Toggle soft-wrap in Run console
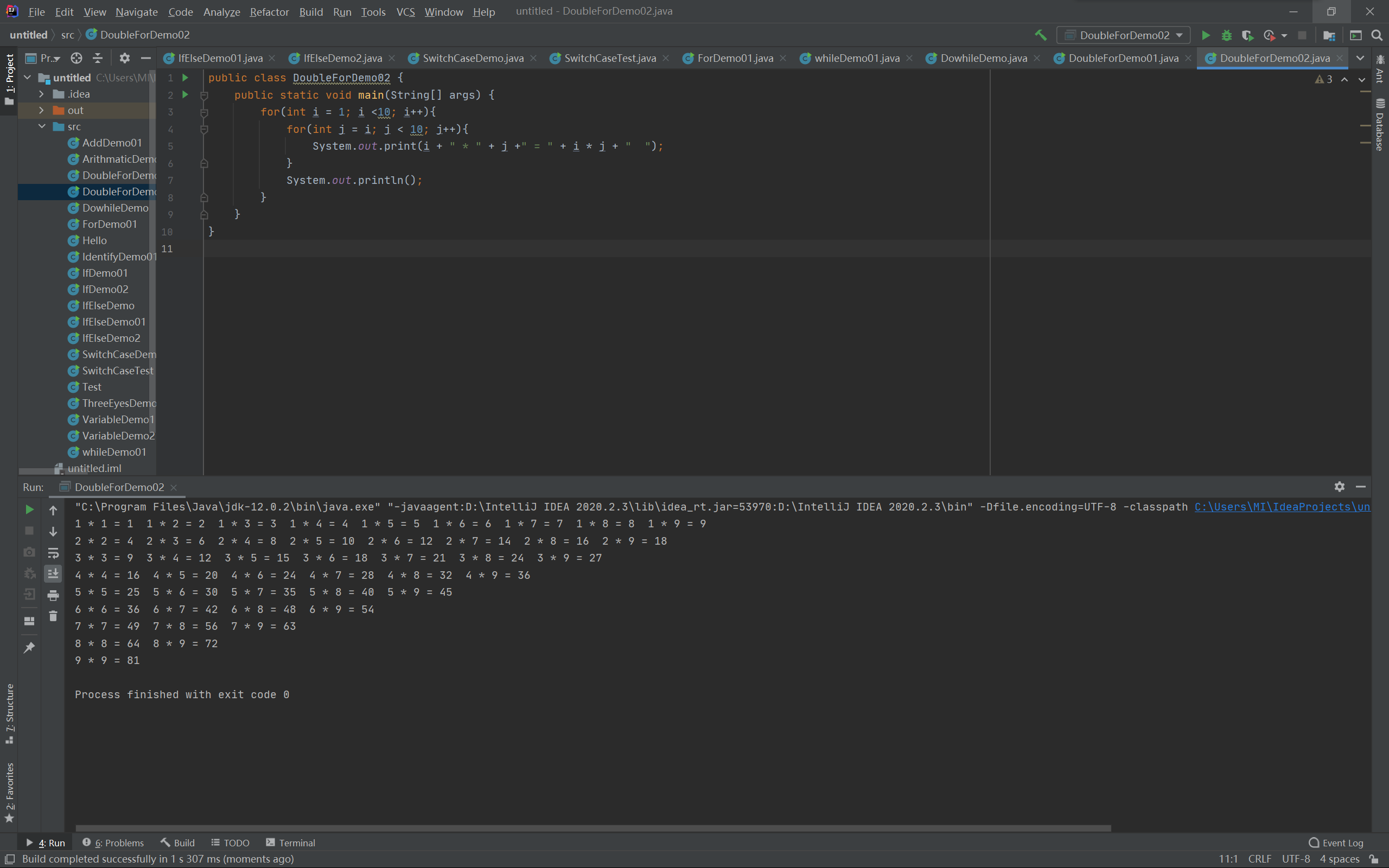 click(x=53, y=553)
